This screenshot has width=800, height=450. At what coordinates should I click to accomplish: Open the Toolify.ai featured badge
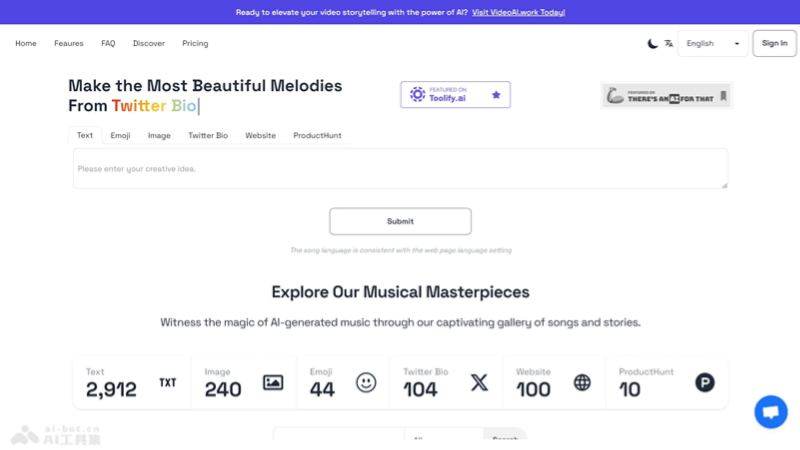point(455,95)
